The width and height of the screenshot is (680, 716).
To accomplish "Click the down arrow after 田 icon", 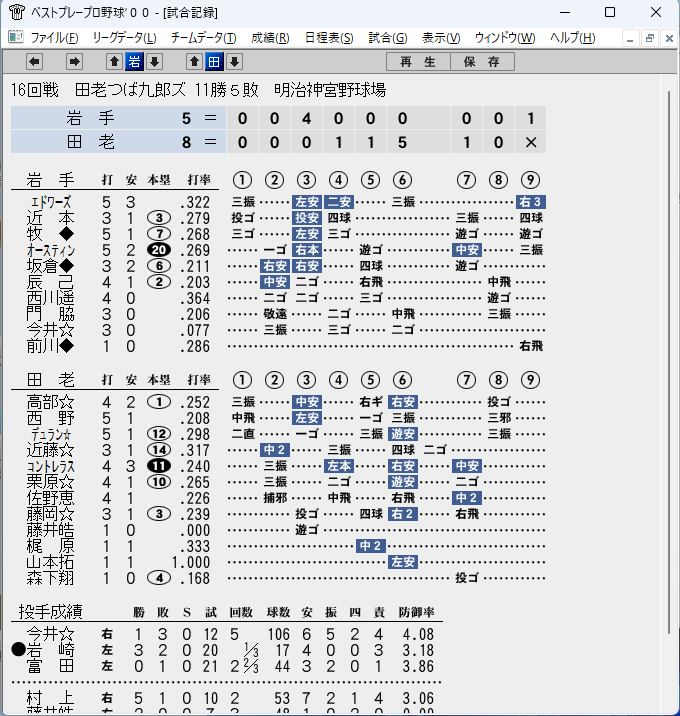I will [234, 62].
